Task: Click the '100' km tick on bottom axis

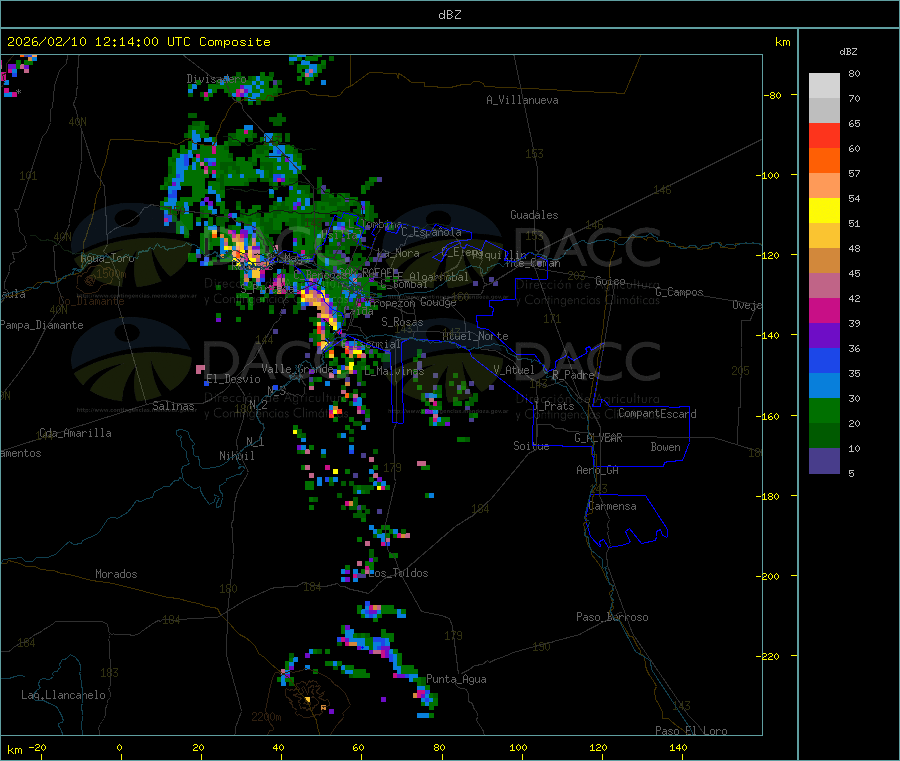Action: tap(518, 747)
